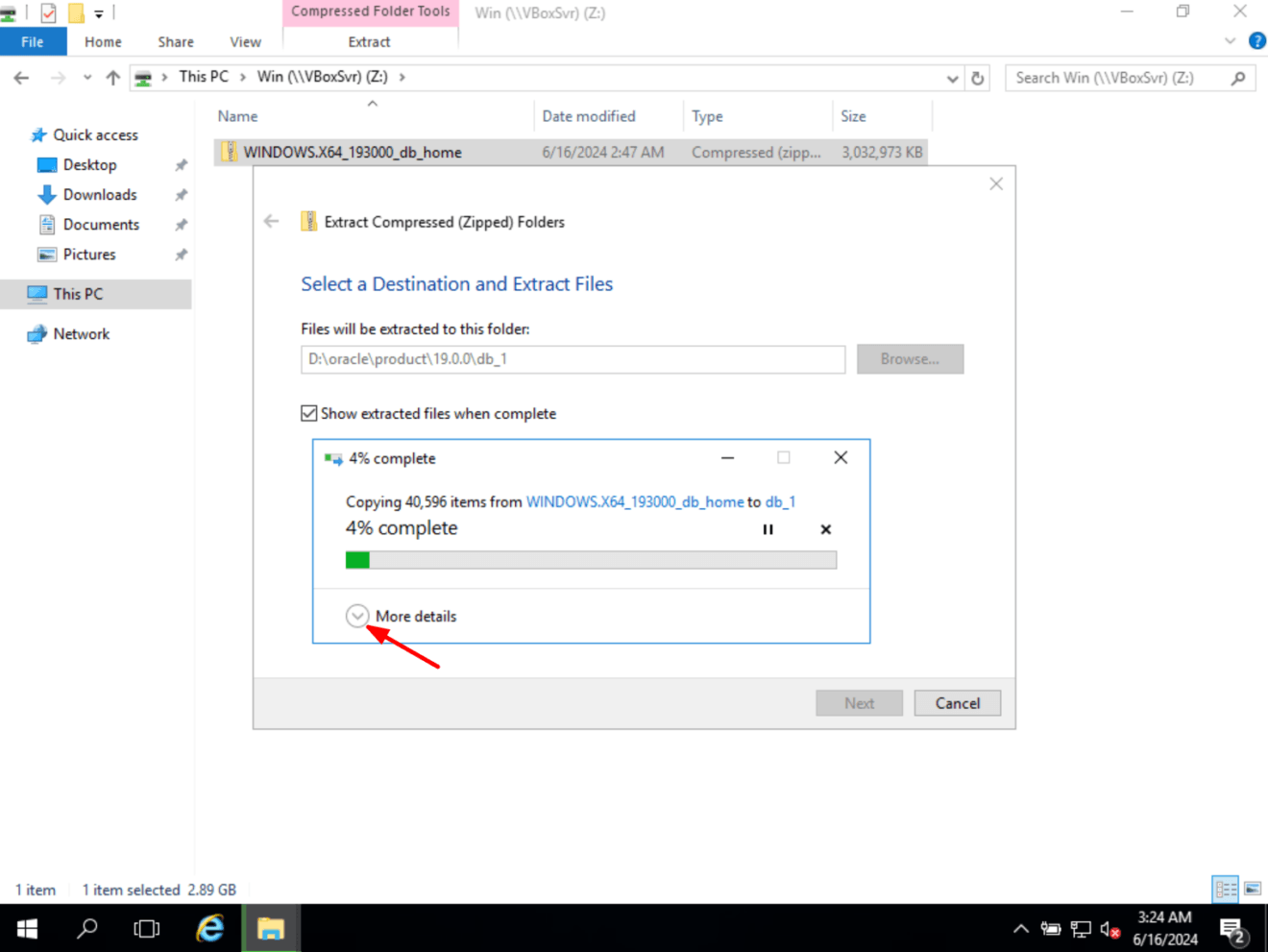Open the Customize Quick Access Toolbar dropdown
The height and width of the screenshot is (952, 1268).
coord(99,12)
